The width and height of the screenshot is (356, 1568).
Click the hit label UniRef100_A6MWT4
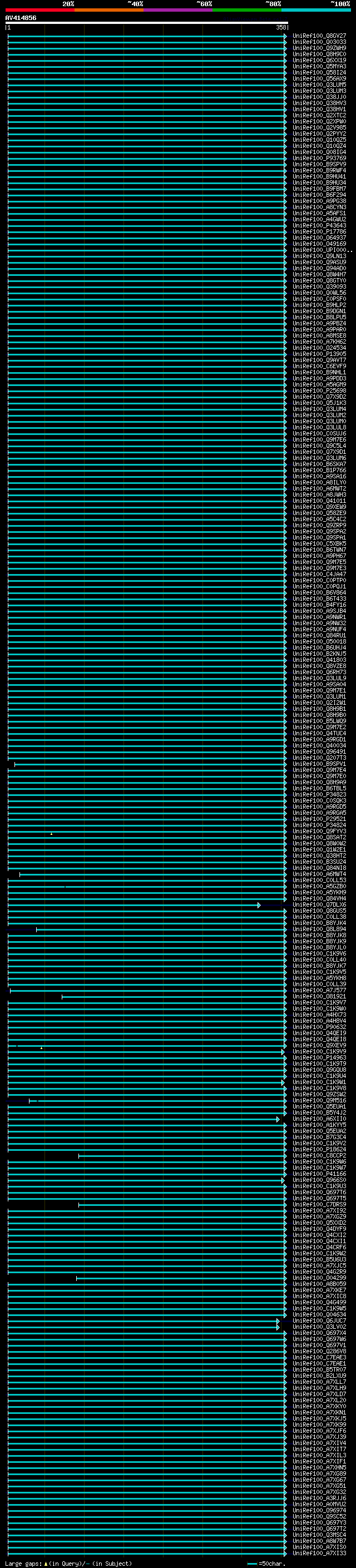[x=319, y=874]
